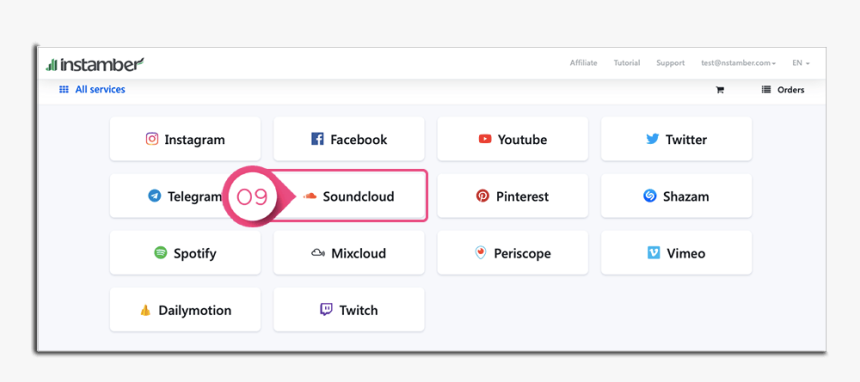
Task: Open the Vimeo service card
Action: [676, 253]
